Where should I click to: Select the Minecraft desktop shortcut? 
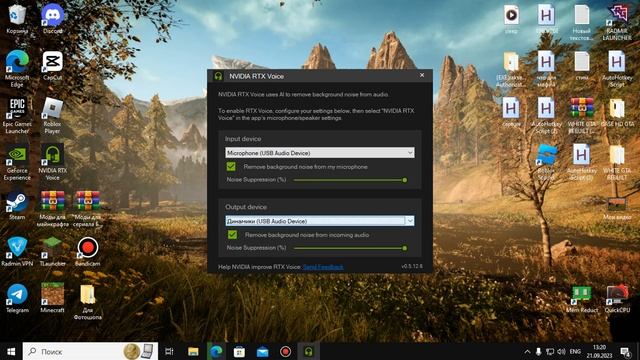(x=52, y=298)
